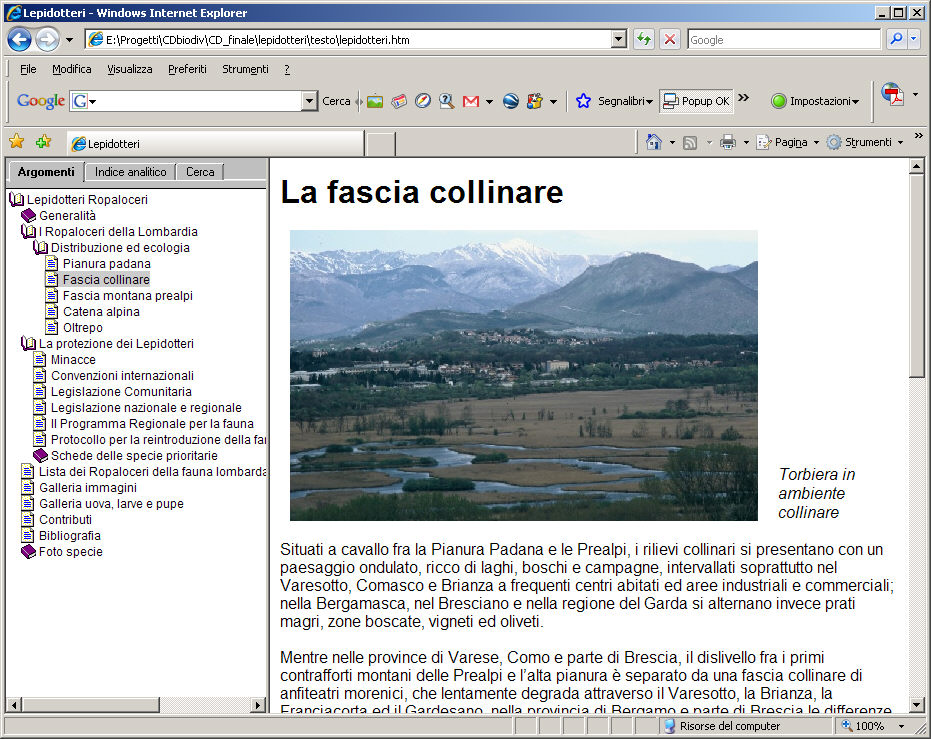The height and width of the screenshot is (739, 931).
Task: Open a new blank browser tab
Action: click(x=381, y=144)
